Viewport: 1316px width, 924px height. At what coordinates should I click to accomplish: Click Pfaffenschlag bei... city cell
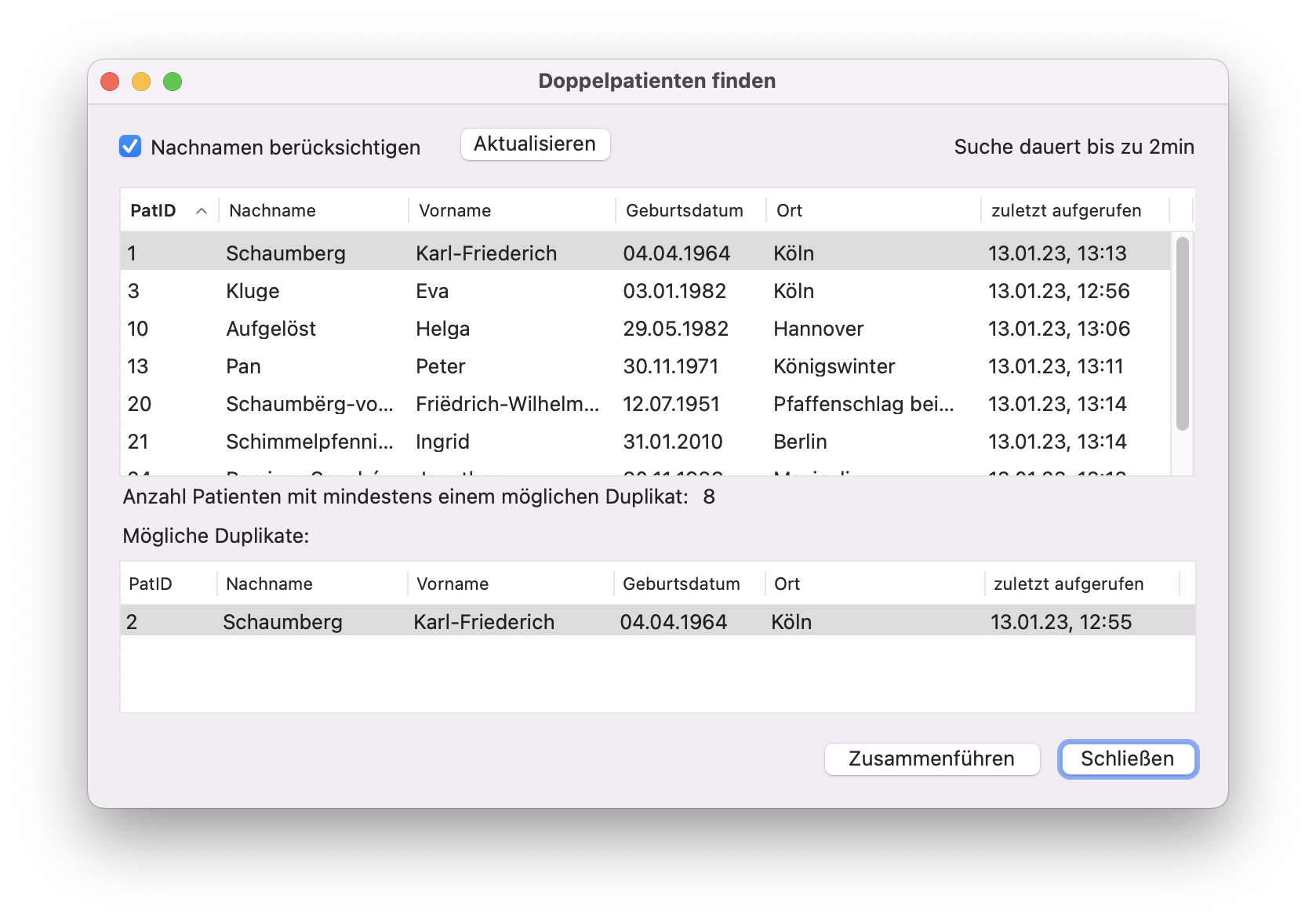point(863,404)
